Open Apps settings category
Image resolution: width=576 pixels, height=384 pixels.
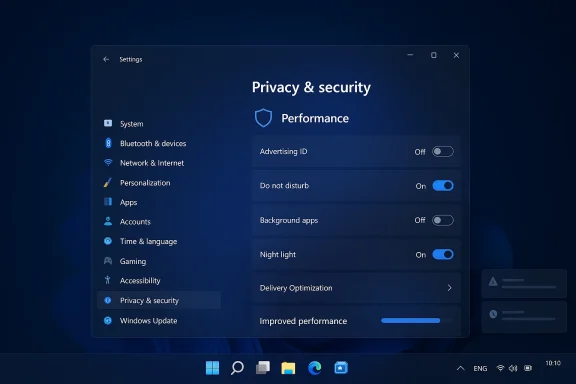point(159,202)
